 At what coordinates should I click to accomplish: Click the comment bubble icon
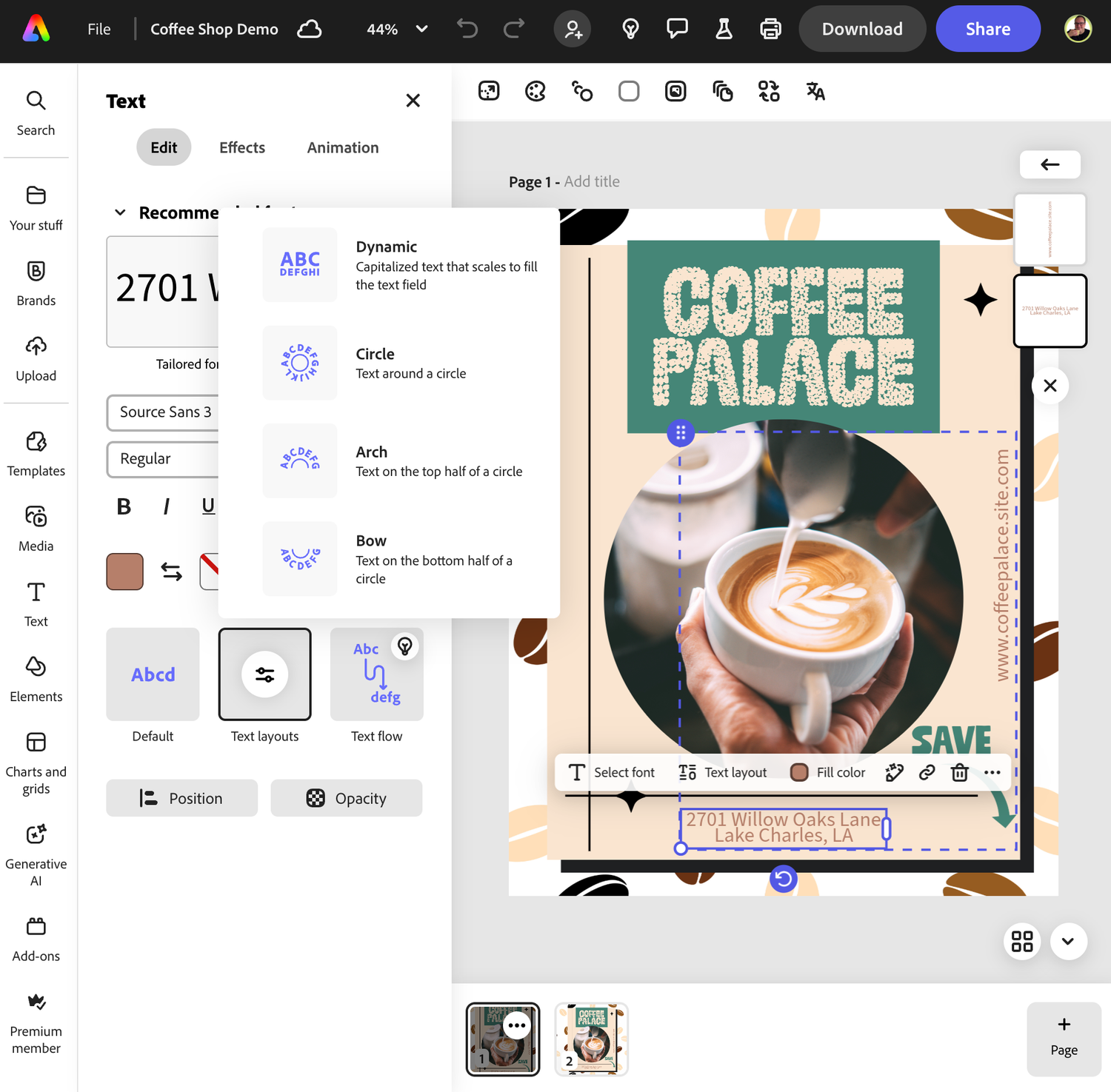pos(676,29)
